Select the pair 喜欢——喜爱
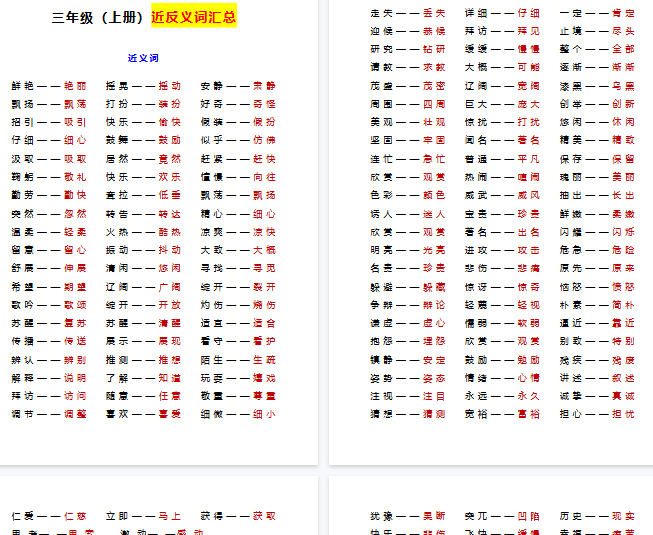Viewport: 653px width, 535px height. 143,414
